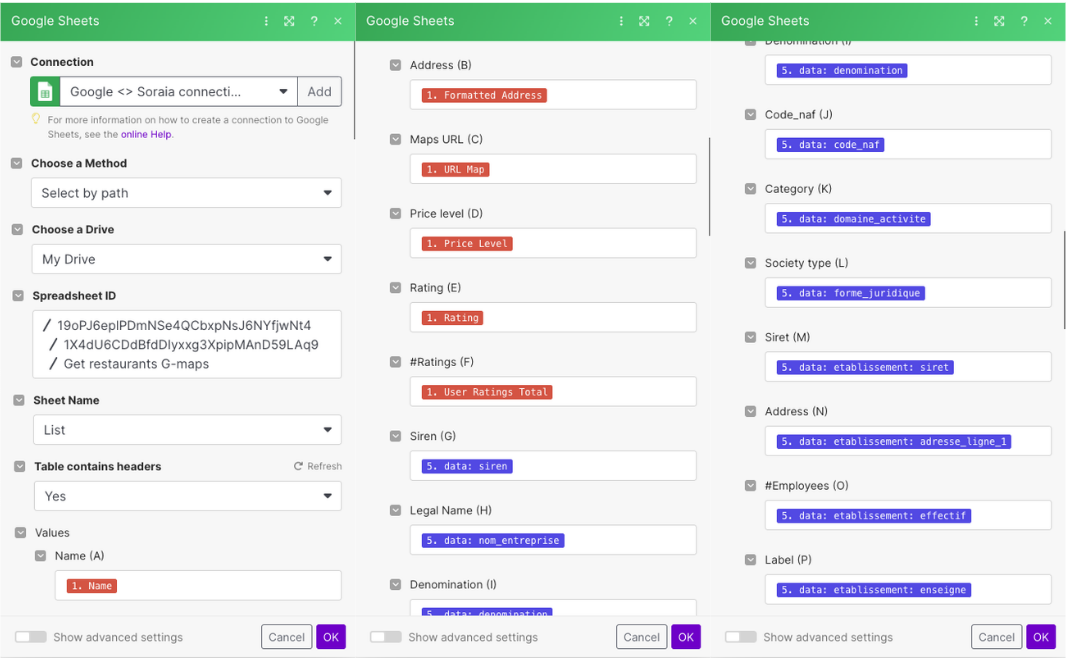Open the Sheet Name List dropdown

(x=188, y=430)
